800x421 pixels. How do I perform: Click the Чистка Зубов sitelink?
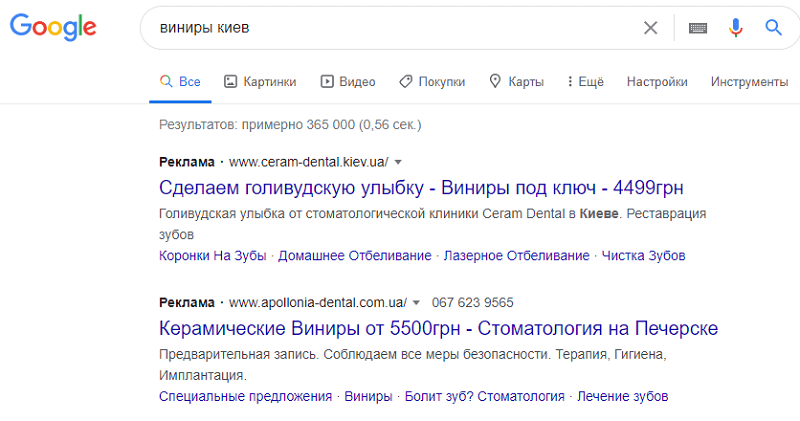644,256
